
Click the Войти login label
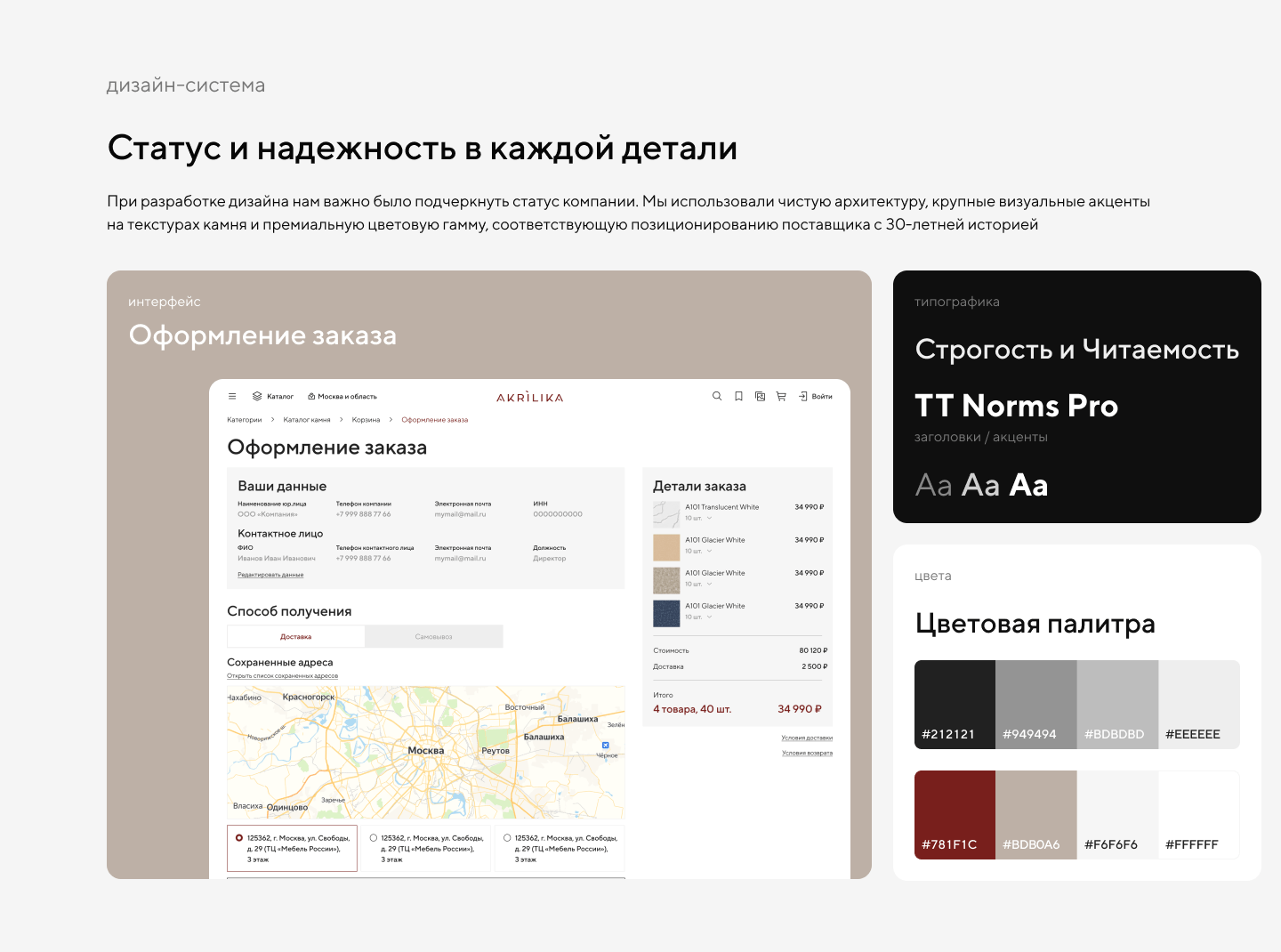tap(822, 397)
